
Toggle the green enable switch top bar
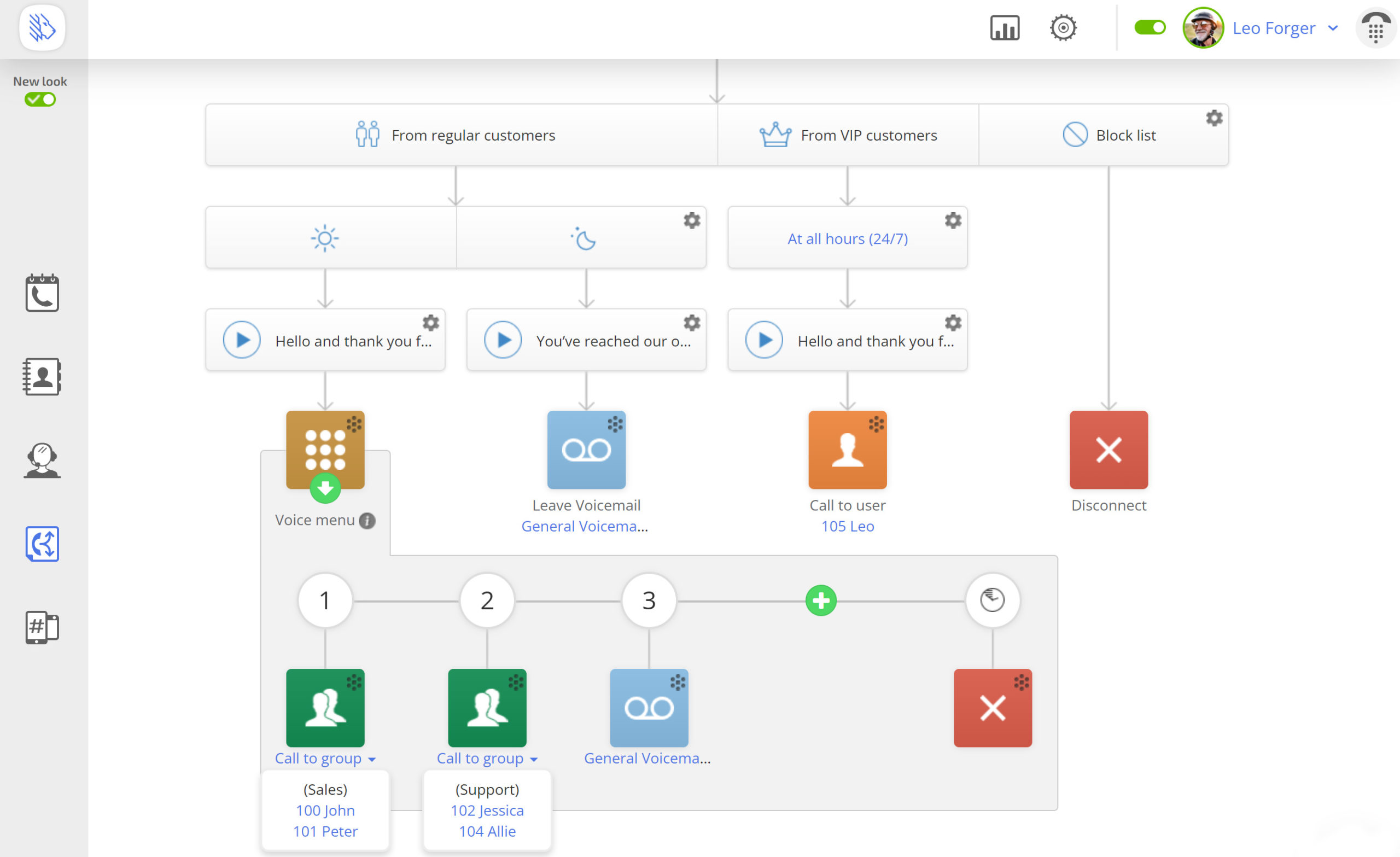point(1149,28)
